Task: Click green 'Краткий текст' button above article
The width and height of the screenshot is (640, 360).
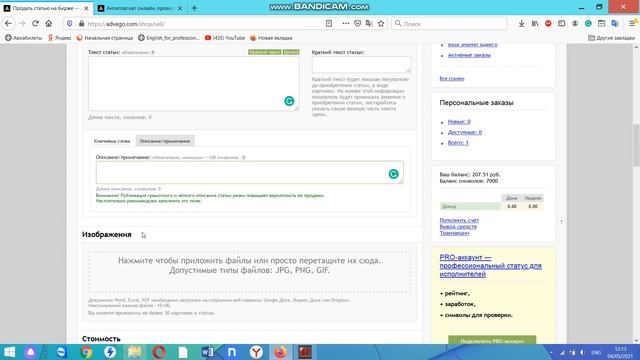Action: click(x=264, y=52)
